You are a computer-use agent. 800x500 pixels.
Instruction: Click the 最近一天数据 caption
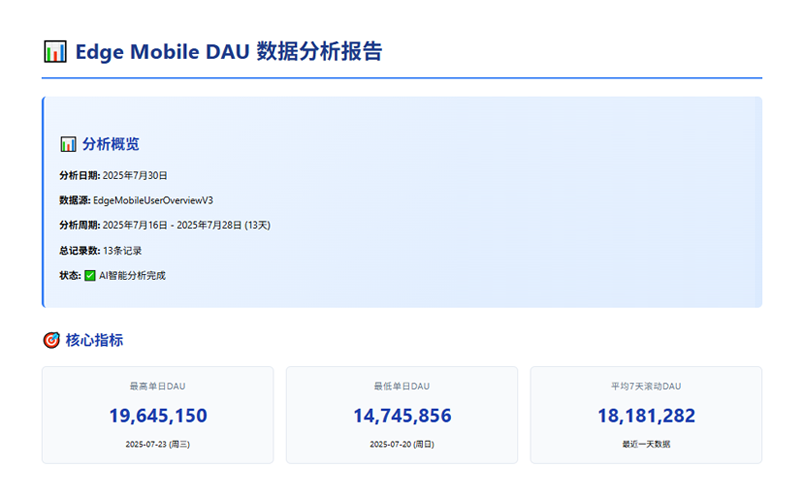646,444
